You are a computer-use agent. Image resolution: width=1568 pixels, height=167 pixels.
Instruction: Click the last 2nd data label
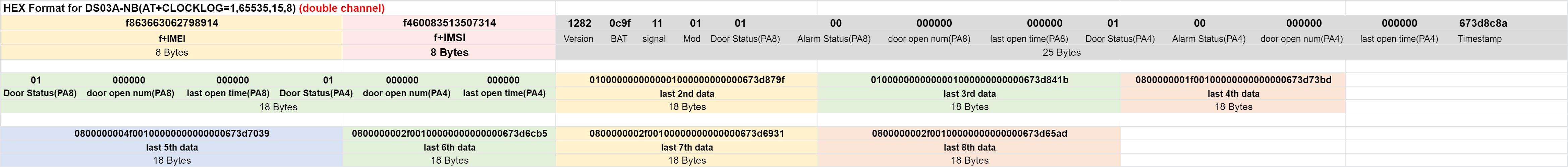(x=687, y=94)
